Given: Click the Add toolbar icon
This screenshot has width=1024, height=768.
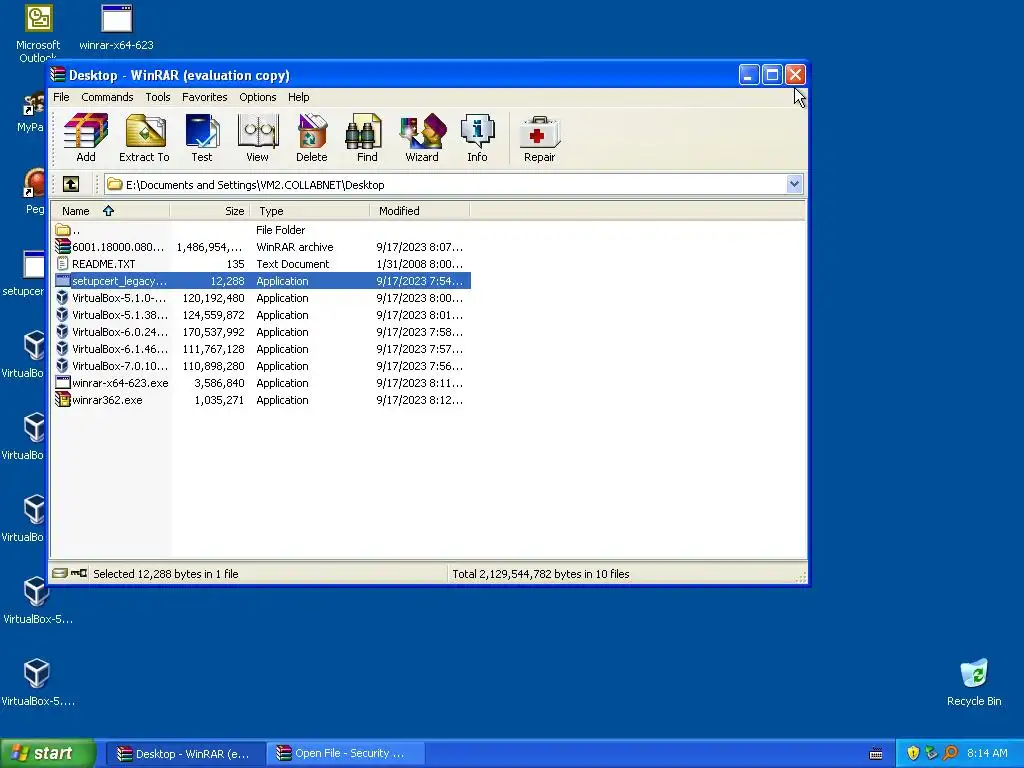Looking at the screenshot, I should click(x=86, y=137).
